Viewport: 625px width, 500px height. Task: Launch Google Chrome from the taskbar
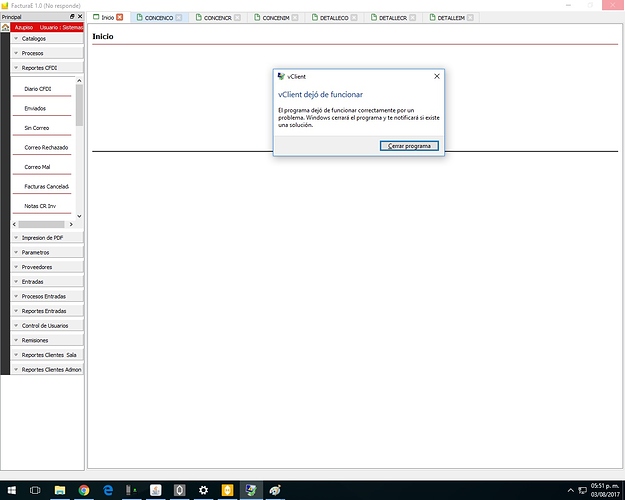click(x=84, y=490)
